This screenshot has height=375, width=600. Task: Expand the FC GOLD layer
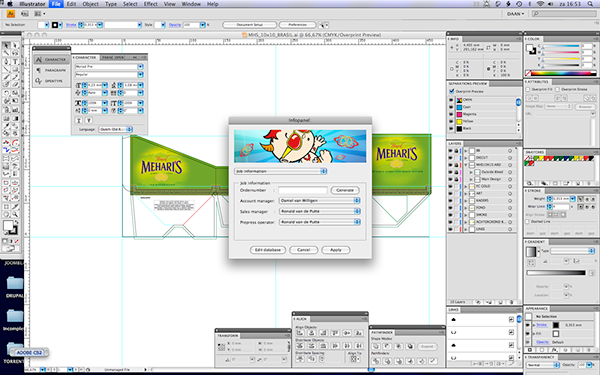coord(466,186)
